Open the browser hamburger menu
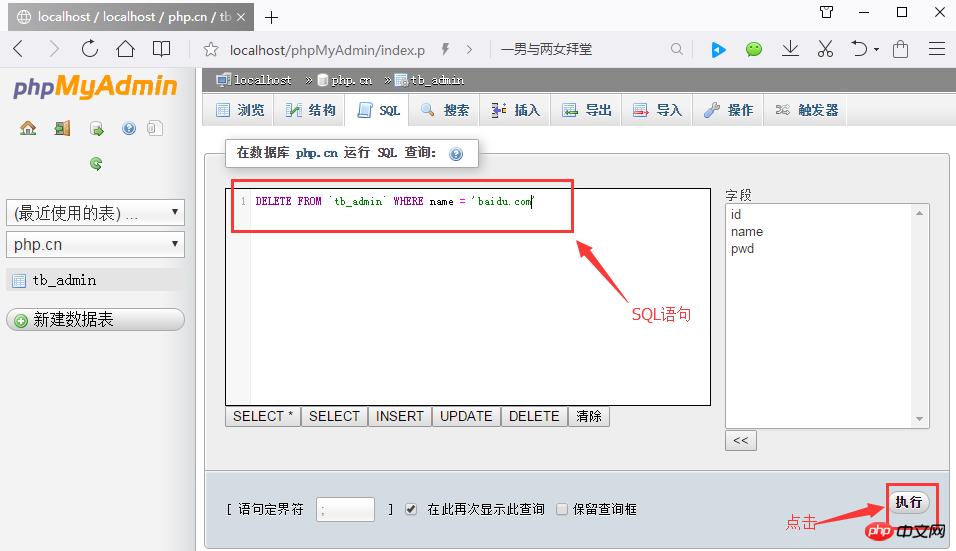Screen dimensions: 956x551 click(936, 49)
